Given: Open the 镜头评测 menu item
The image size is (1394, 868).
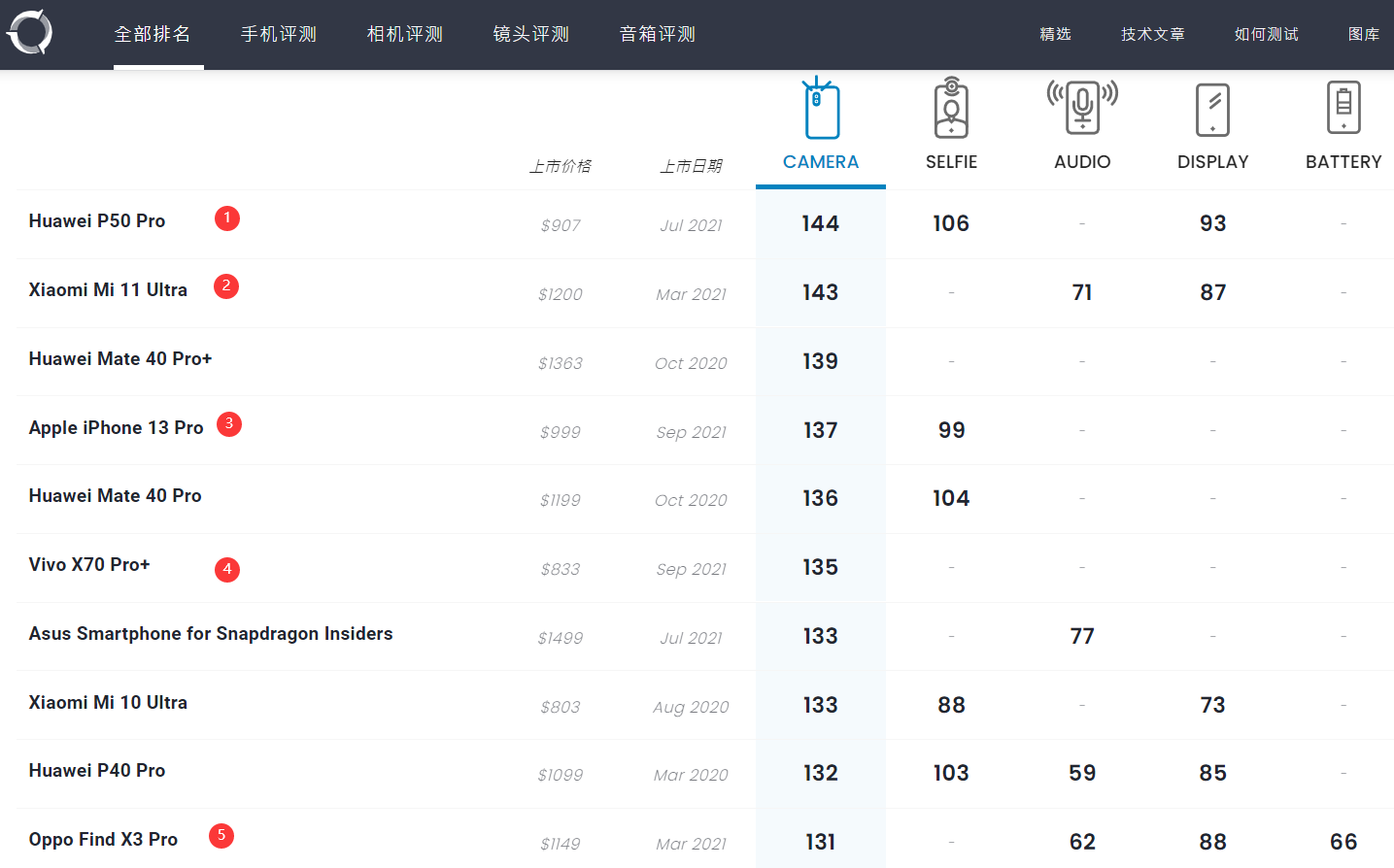Looking at the screenshot, I should click(531, 34).
